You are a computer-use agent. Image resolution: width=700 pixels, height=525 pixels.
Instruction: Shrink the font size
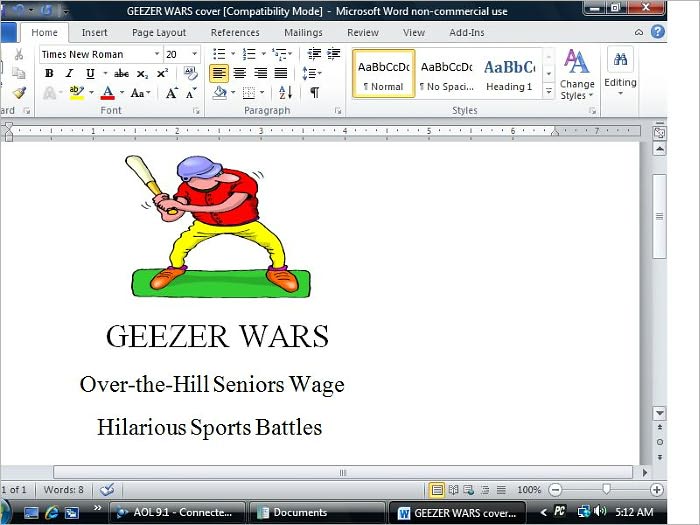(x=192, y=93)
